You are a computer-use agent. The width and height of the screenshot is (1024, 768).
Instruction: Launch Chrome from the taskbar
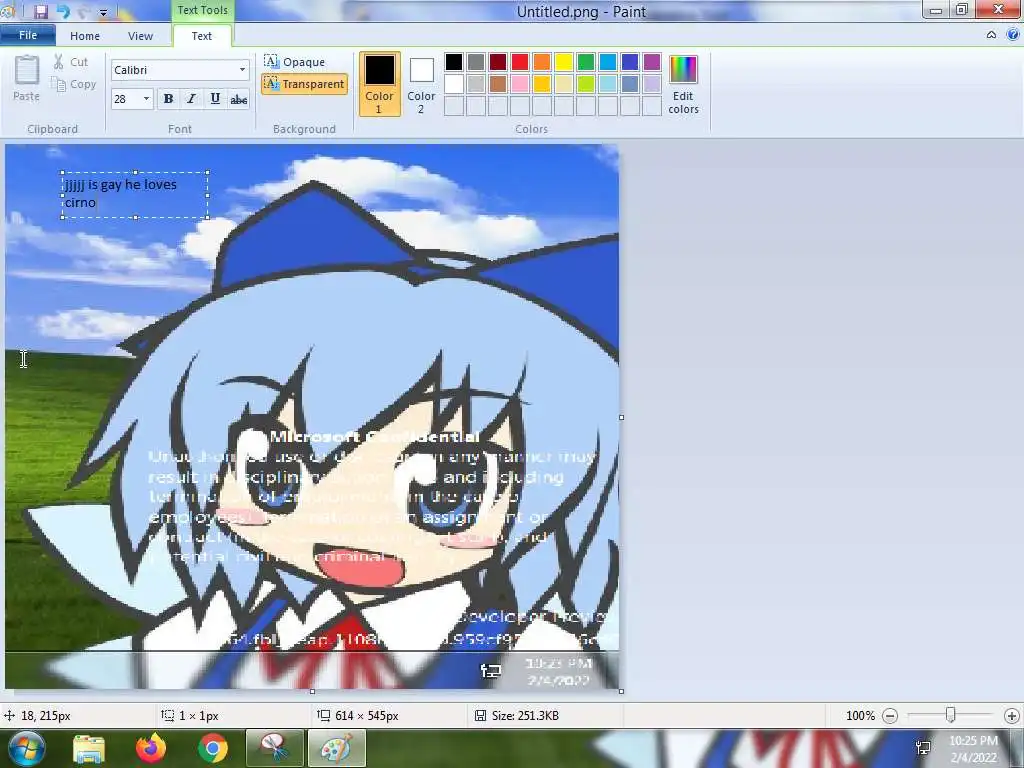(213, 749)
